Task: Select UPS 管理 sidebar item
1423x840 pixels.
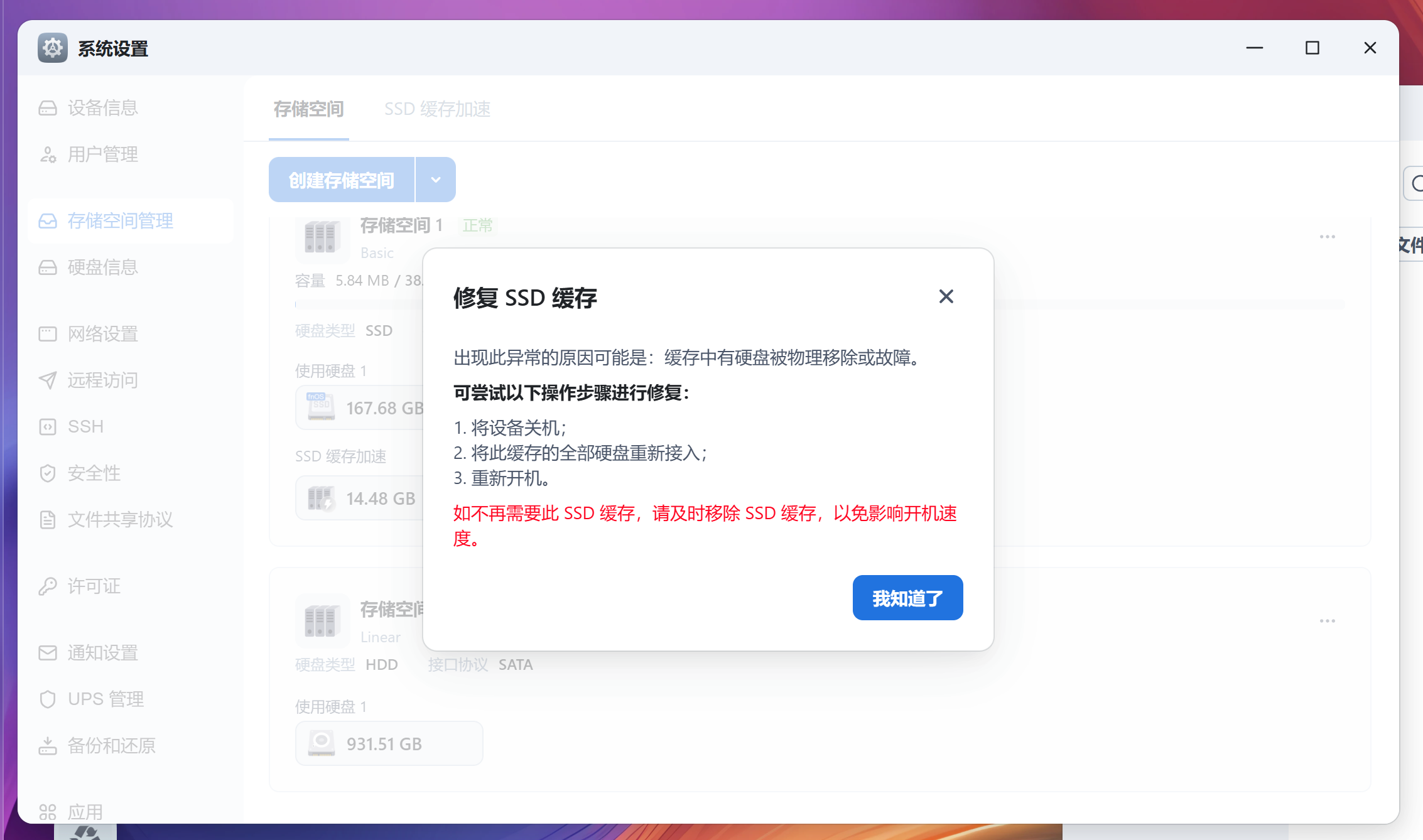Action: click(106, 698)
